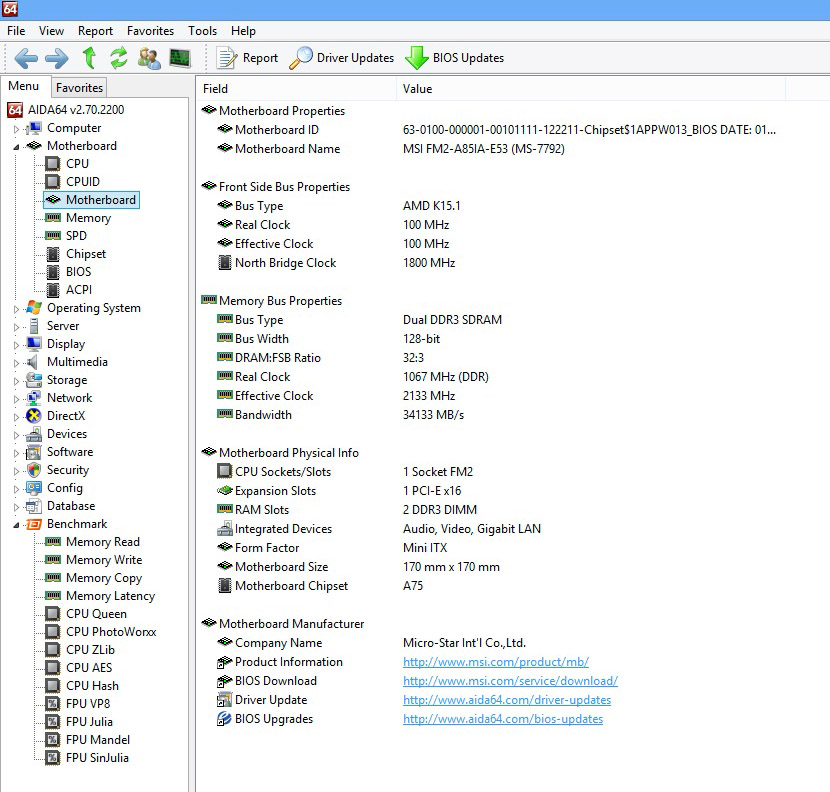The height and width of the screenshot is (792, 830).
Task: Select the North Bridge Clock row
Action: (x=336, y=263)
